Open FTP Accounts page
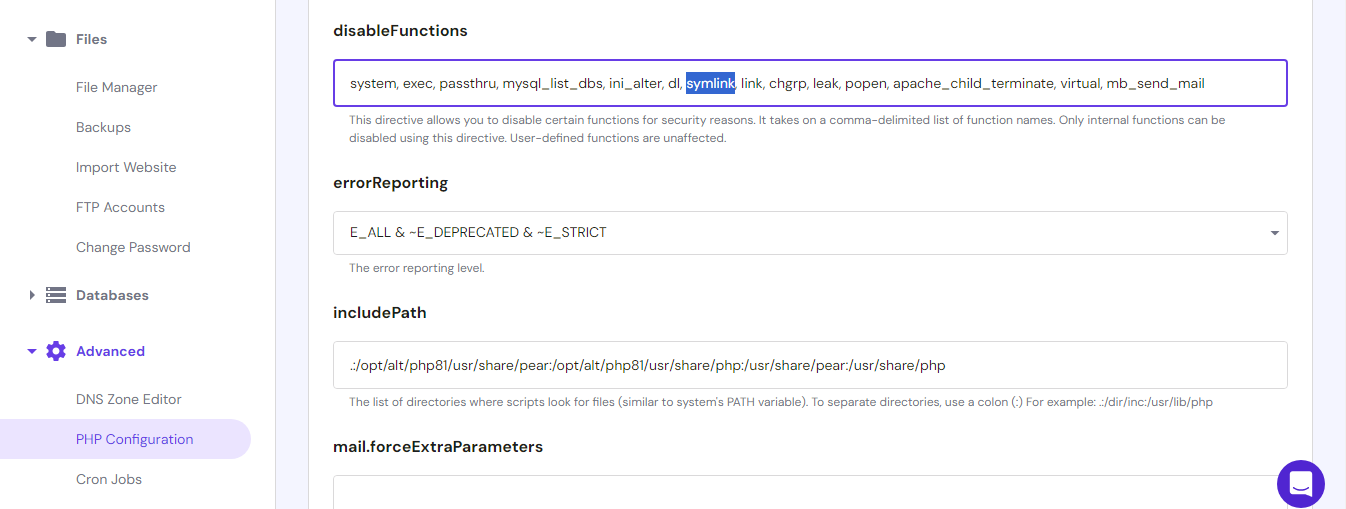The image size is (1346, 509). 120,207
